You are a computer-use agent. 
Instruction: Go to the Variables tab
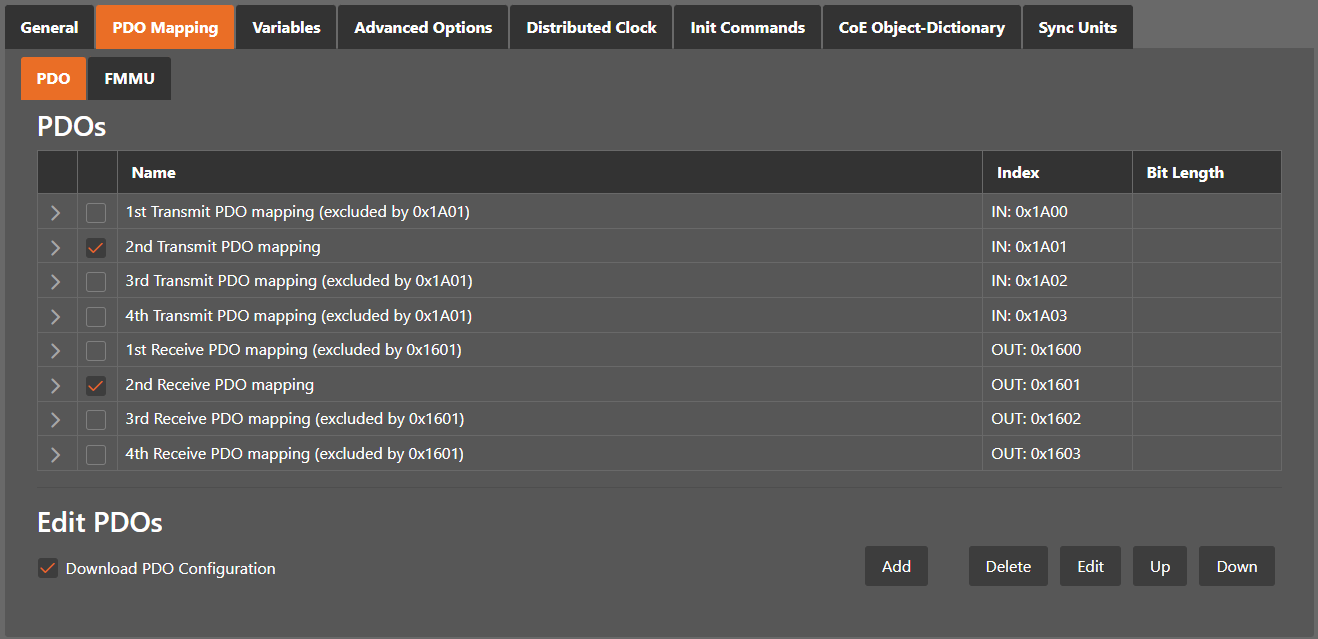tap(286, 27)
